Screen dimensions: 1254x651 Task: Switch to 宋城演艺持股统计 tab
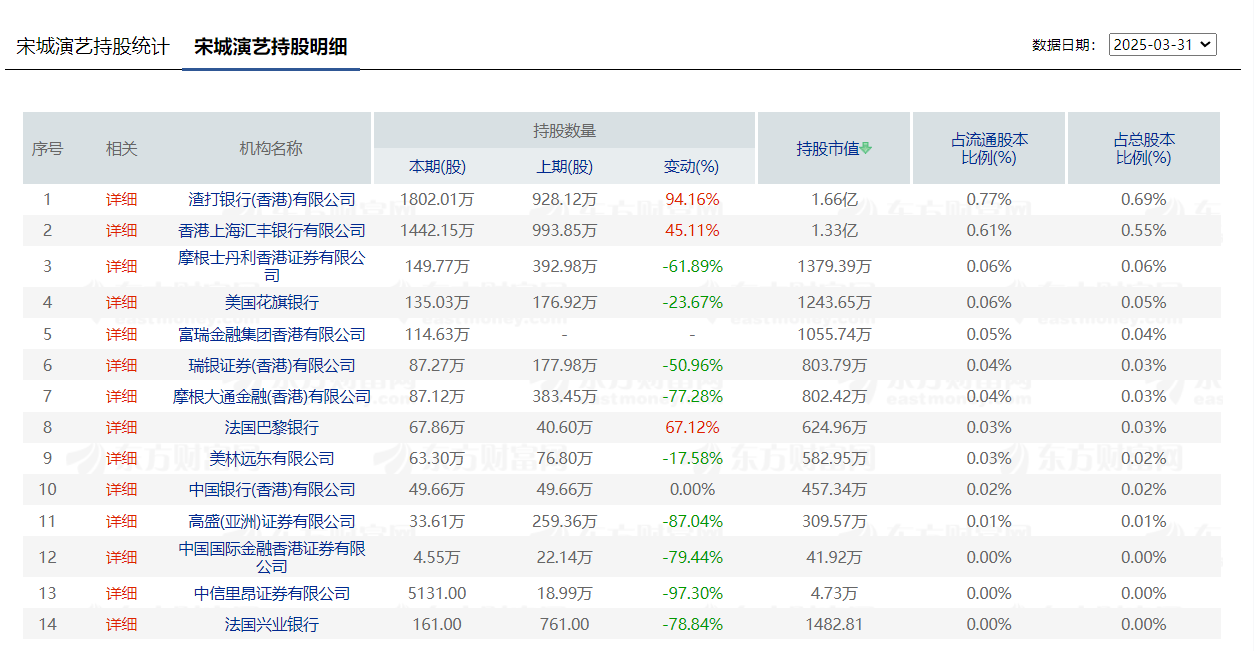pos(93,46)
